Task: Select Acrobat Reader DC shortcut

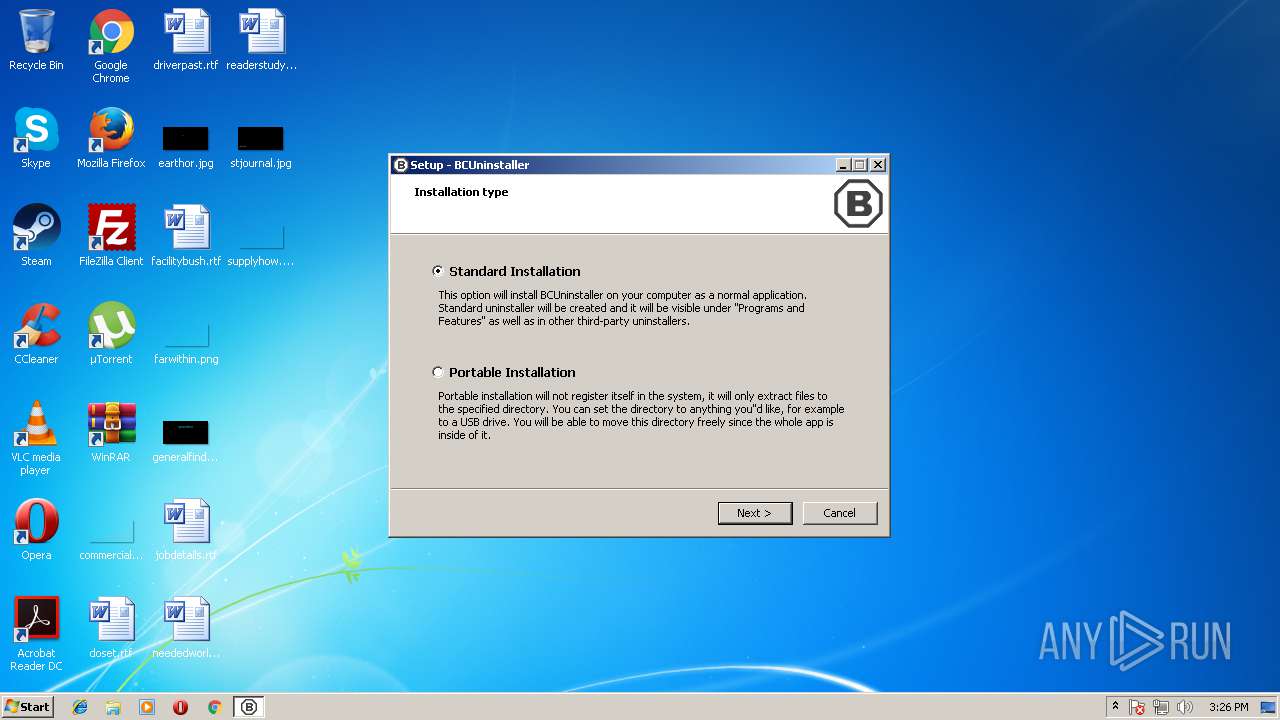Action: 36,634
